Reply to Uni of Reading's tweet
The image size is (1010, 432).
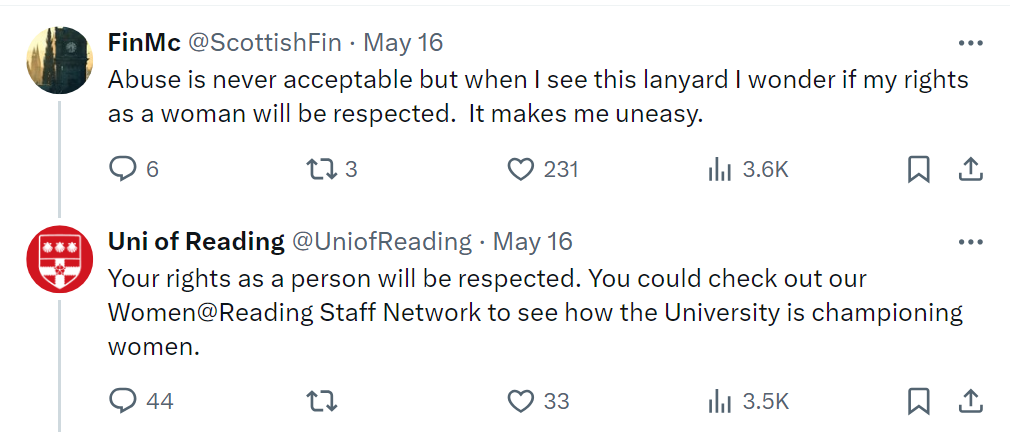click(122, 401)
